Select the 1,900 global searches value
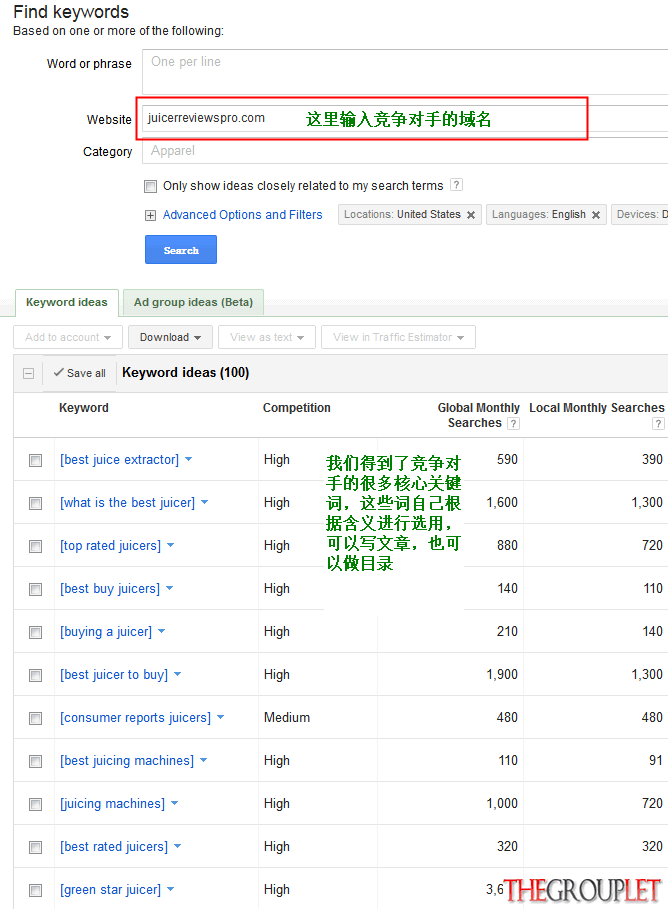668x909 pixels. [x=502, y=675]
